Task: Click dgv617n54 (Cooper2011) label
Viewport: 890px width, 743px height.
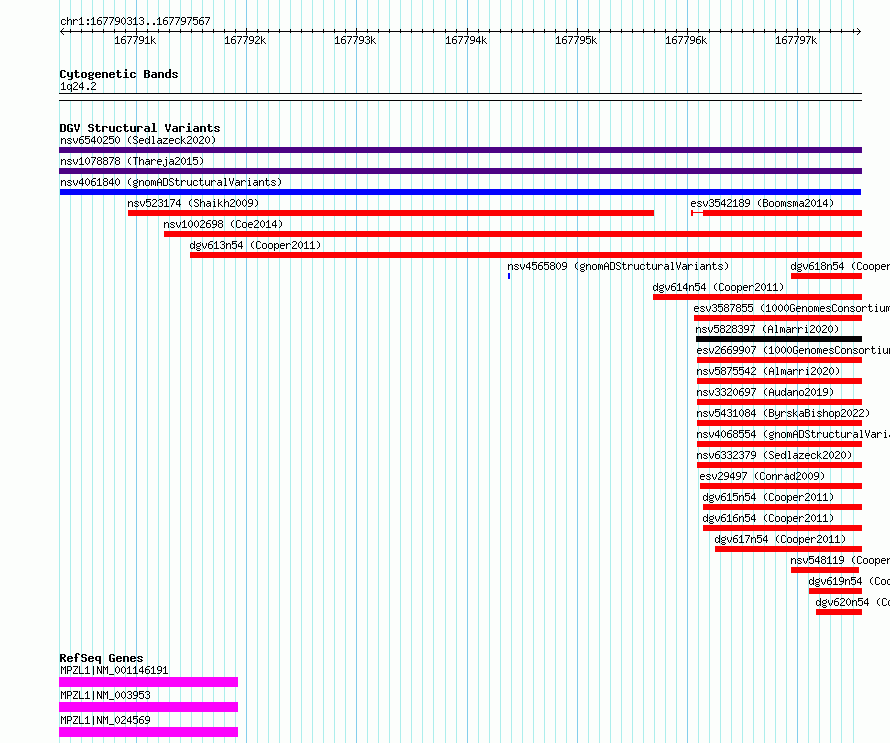Action: [x=780, y=539]
